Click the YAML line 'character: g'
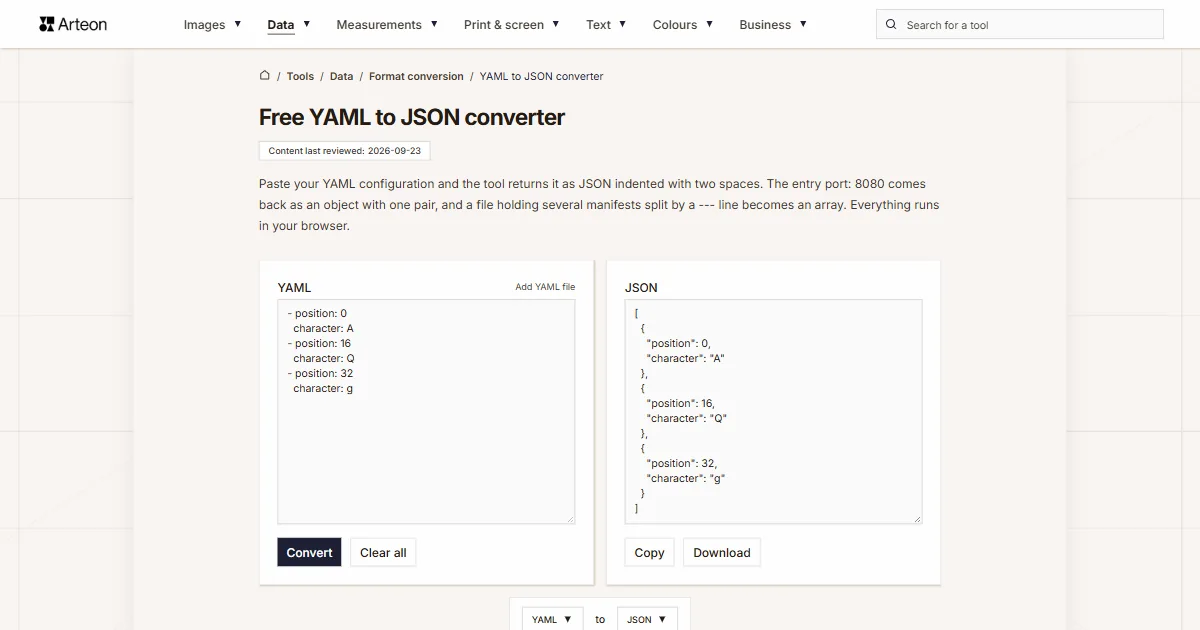This screenshot has width=1200, height=630. point(322,388)
